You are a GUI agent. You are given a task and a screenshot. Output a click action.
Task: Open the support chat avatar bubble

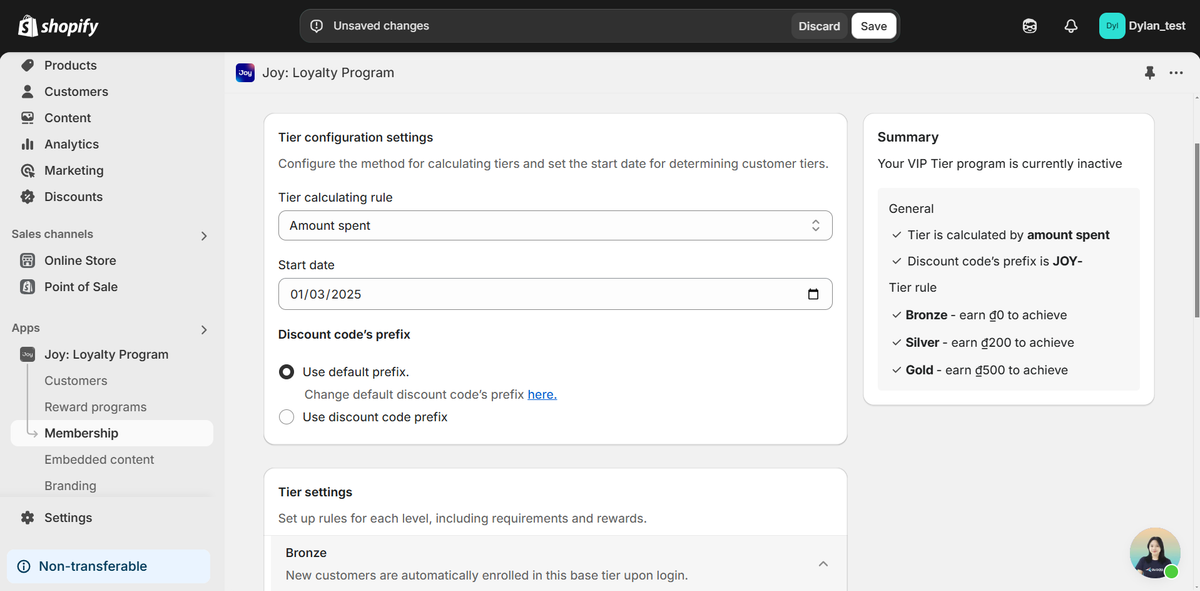click(x=1155, y=553)
